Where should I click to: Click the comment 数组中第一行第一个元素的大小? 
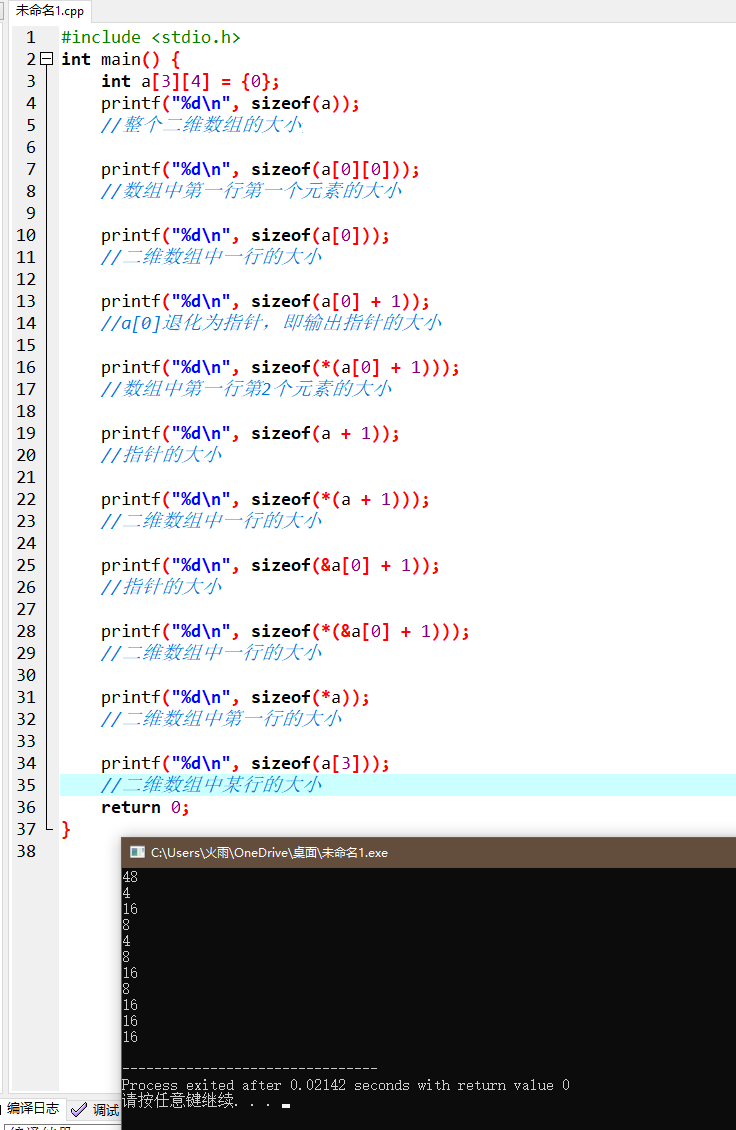[252, 191]
